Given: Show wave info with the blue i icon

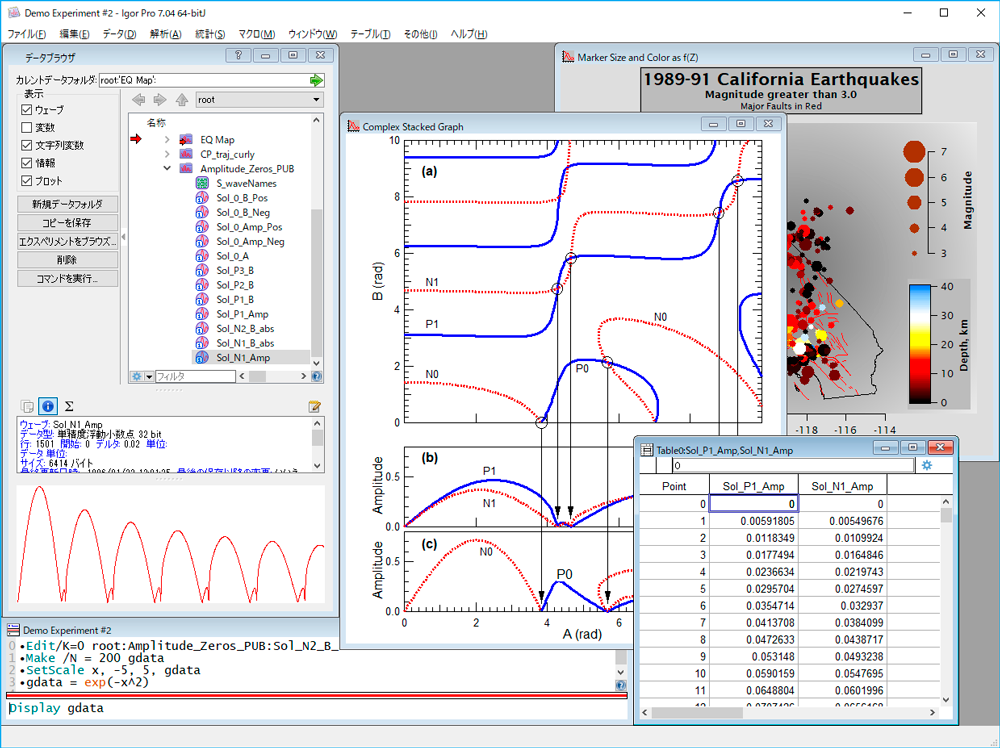Looking at the screenshot, I should coord(48,406).
